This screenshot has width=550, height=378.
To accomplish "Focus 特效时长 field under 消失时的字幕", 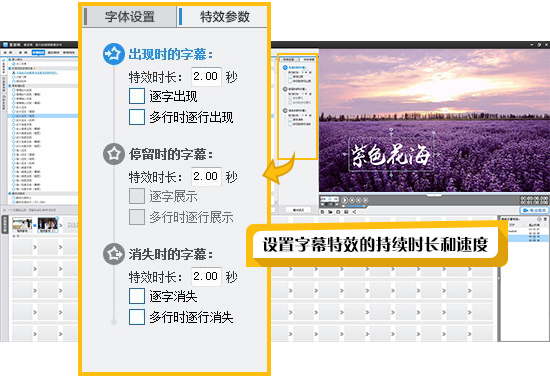I will [x=206, y=276].
